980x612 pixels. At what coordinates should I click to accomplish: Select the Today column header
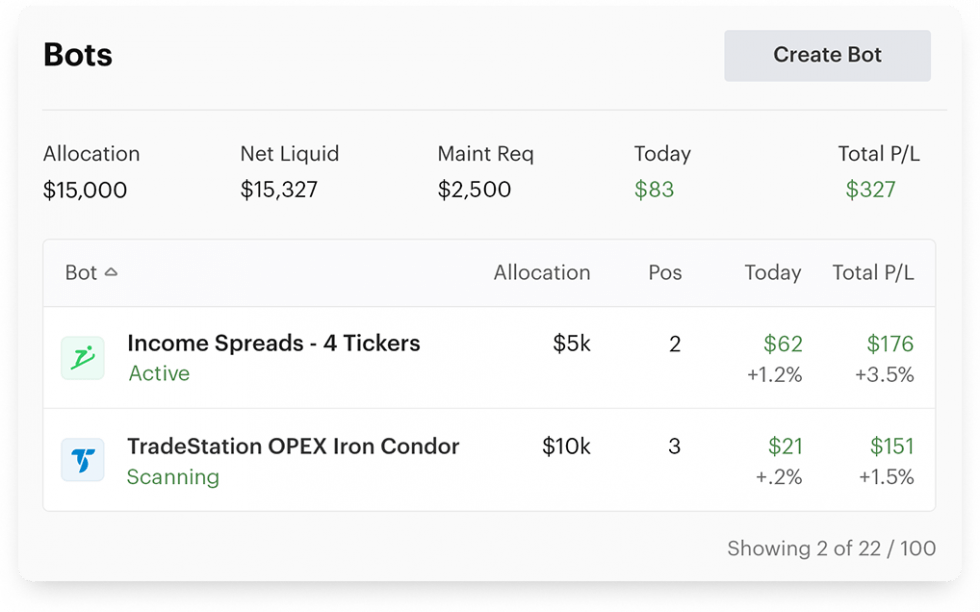[x=775, y=272]
